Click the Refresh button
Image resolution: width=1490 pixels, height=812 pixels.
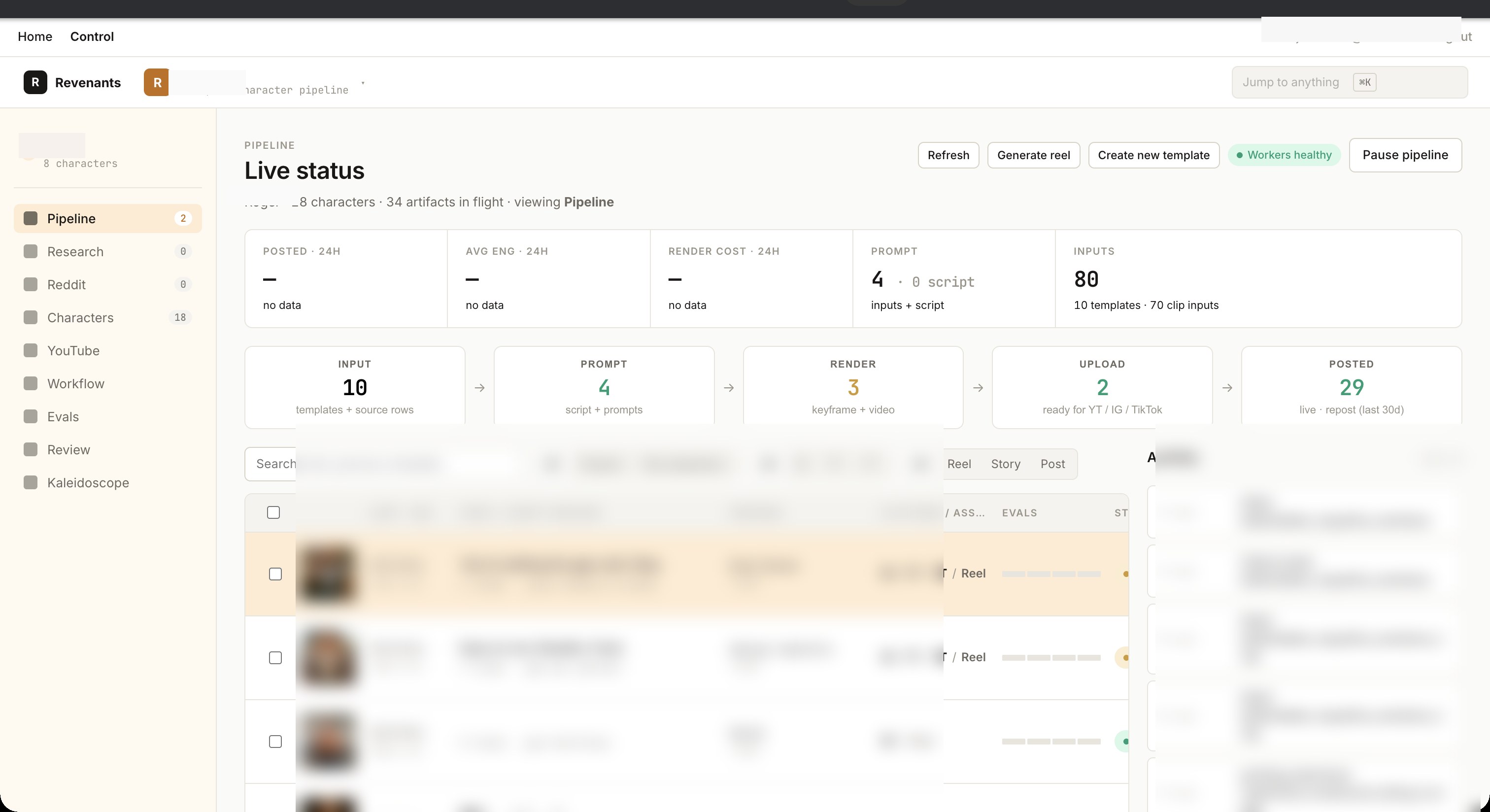click(x=948, y=155)
